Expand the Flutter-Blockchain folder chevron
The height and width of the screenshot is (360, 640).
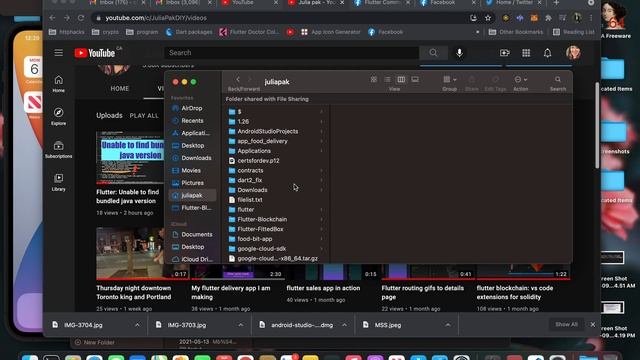tap(322, 220)
